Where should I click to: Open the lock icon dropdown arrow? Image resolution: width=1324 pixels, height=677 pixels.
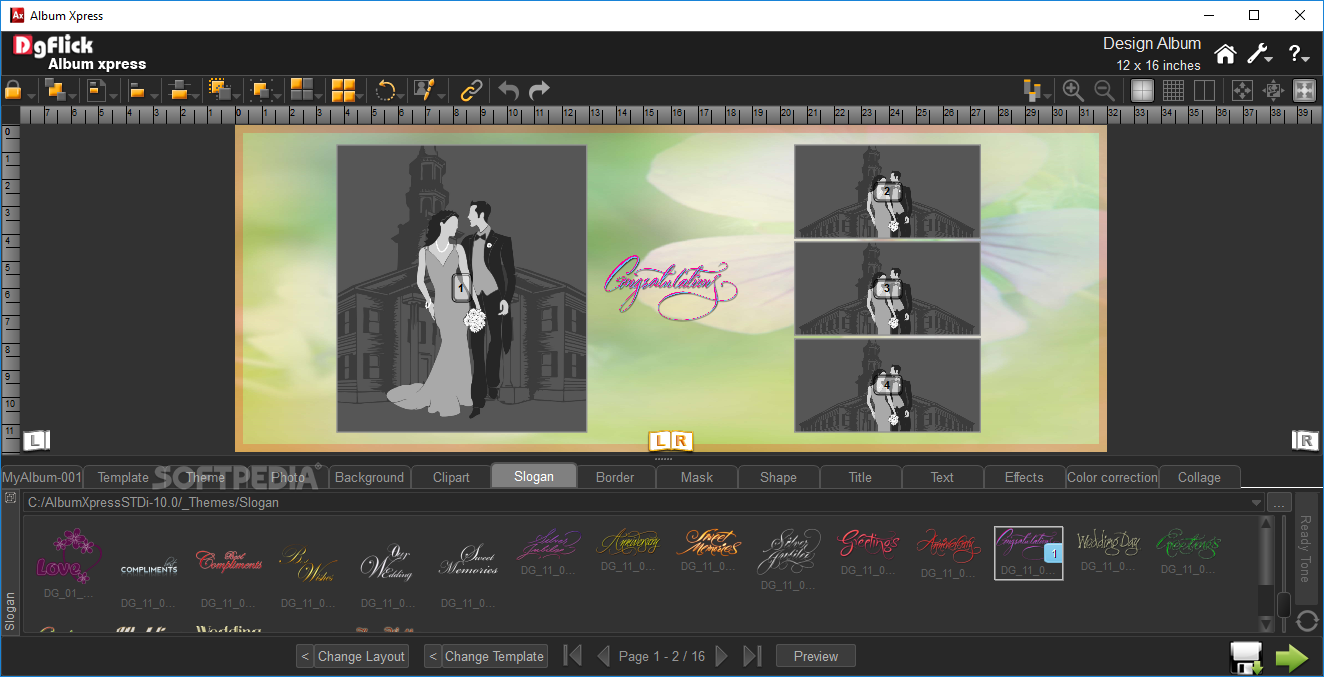point(32,96)
